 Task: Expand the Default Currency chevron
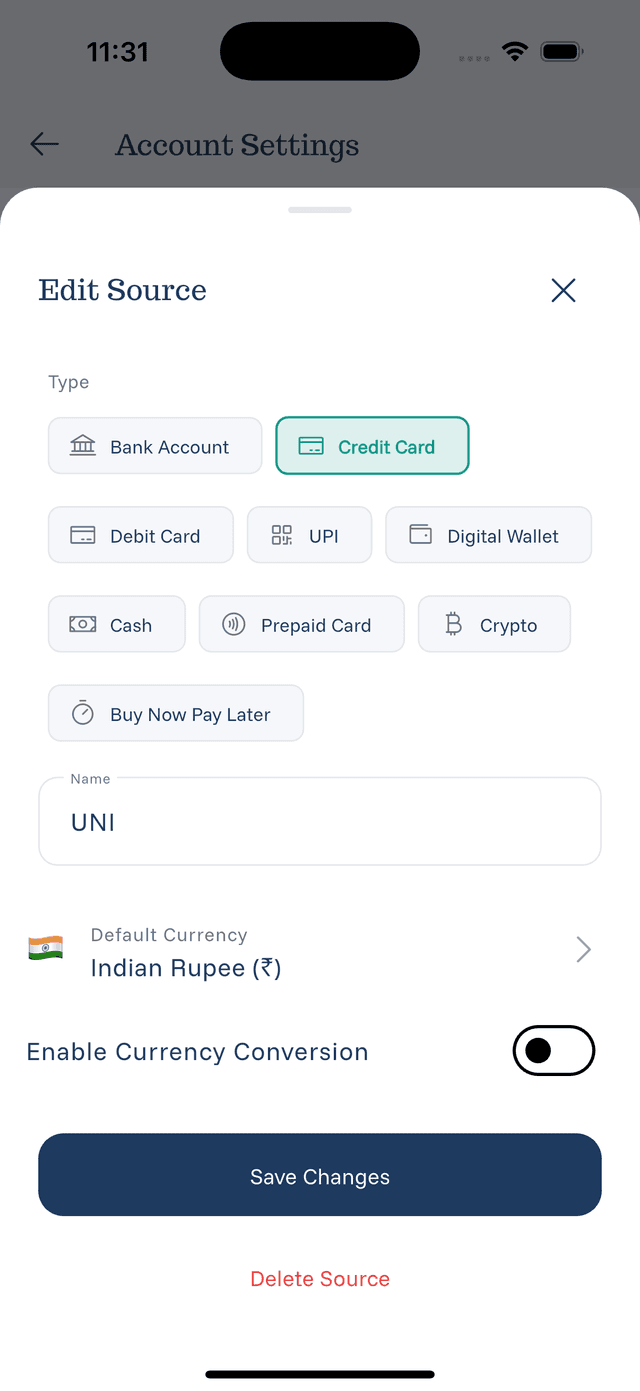coord(583,949)
